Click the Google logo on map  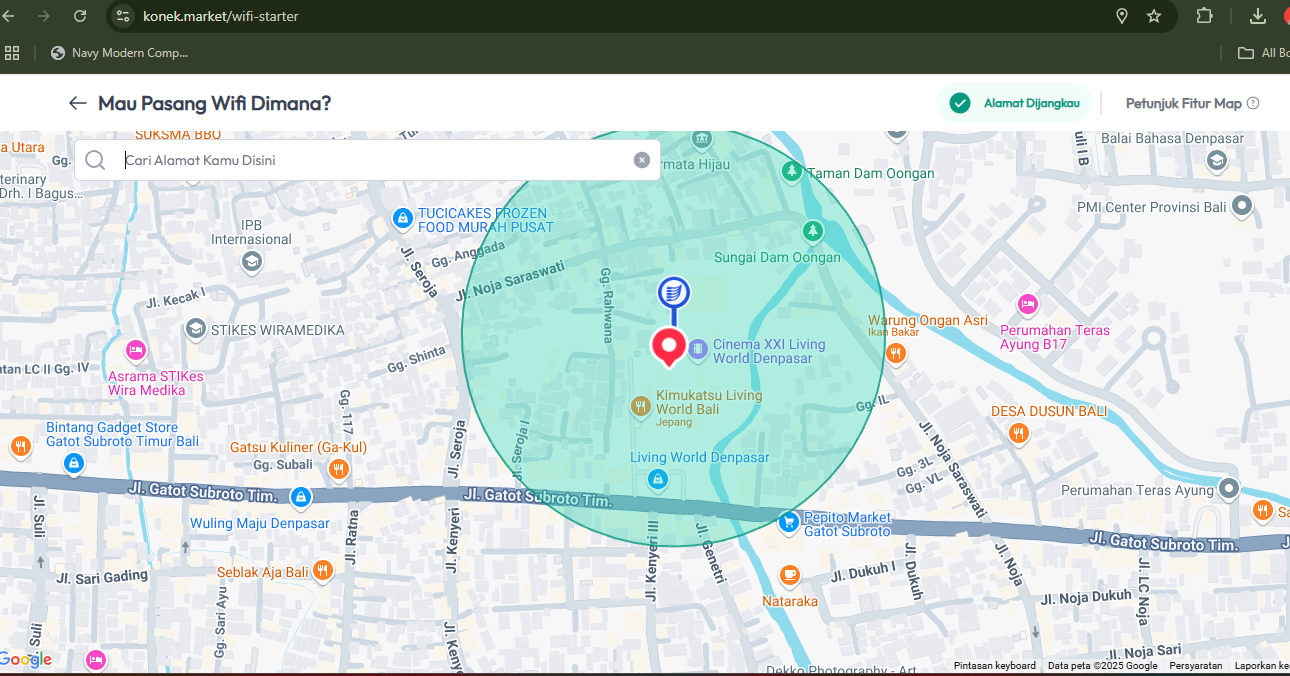coord(26,659)
